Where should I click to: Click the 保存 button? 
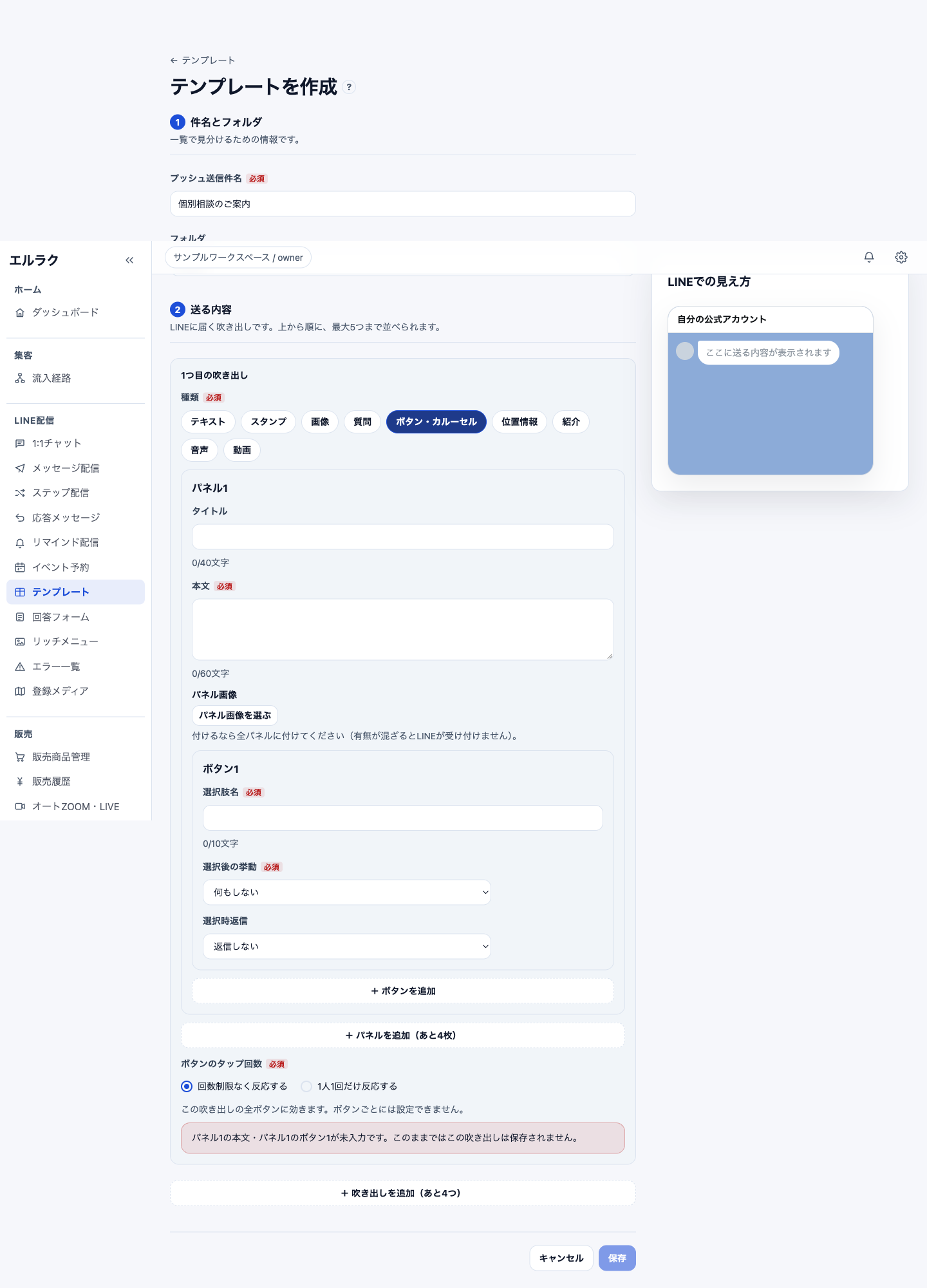pyautogui.click(x=617, y=1258)
